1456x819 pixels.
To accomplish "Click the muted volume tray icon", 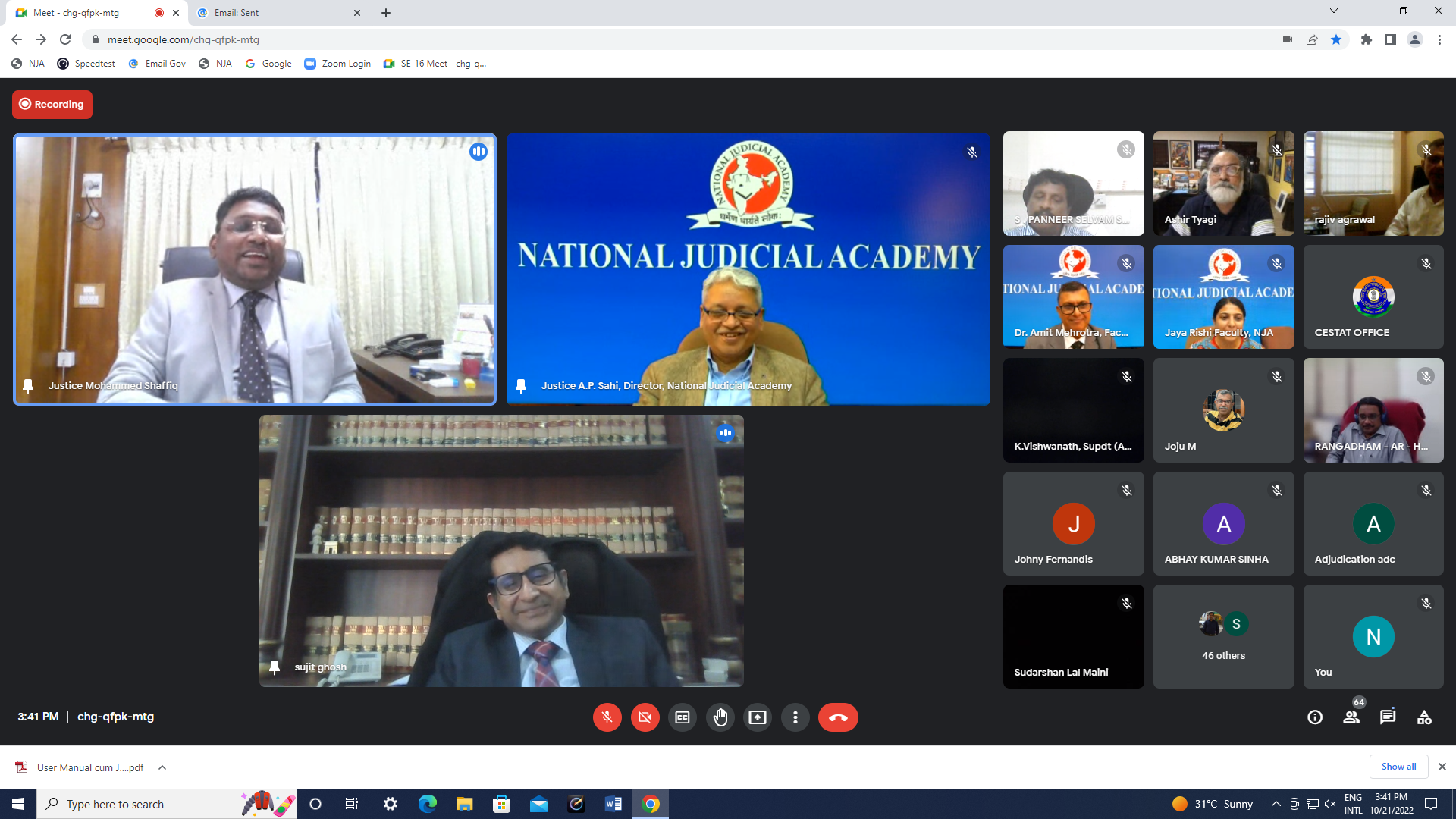I will [x=1330, y=804].
